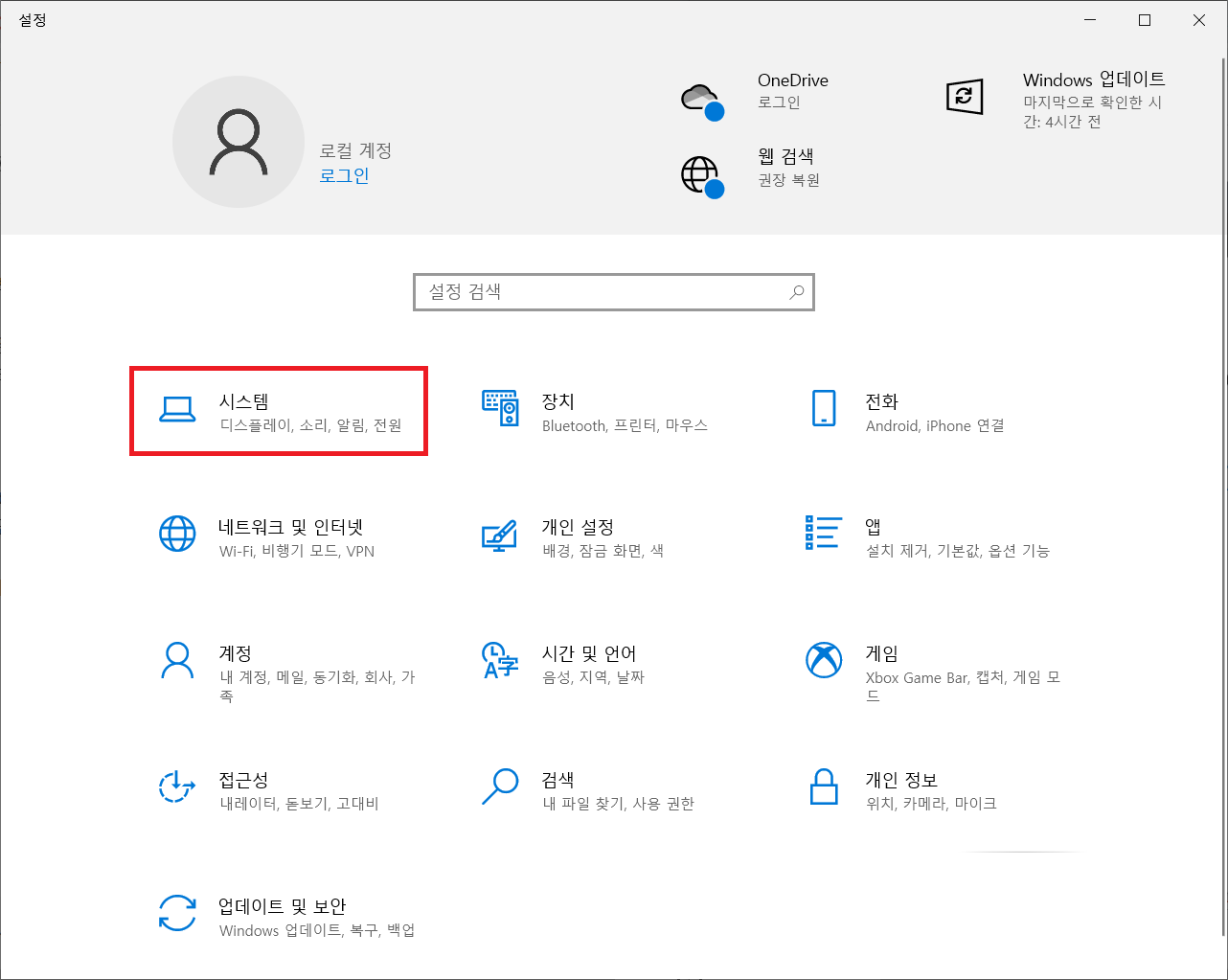Image resolution: width=1228 pixels, height=980 pixels.
Task: Click the Windows 업데이트 refresh icon
Action: (x=965, y=97)
